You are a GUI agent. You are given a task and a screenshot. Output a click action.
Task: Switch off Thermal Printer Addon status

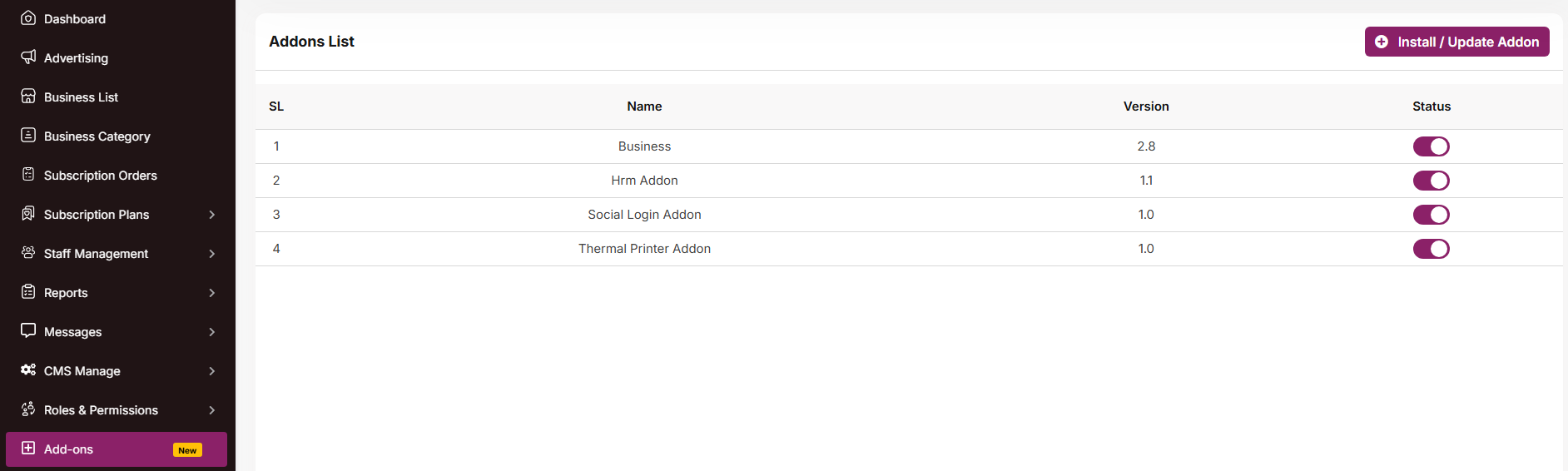[x=1431, y=249]
